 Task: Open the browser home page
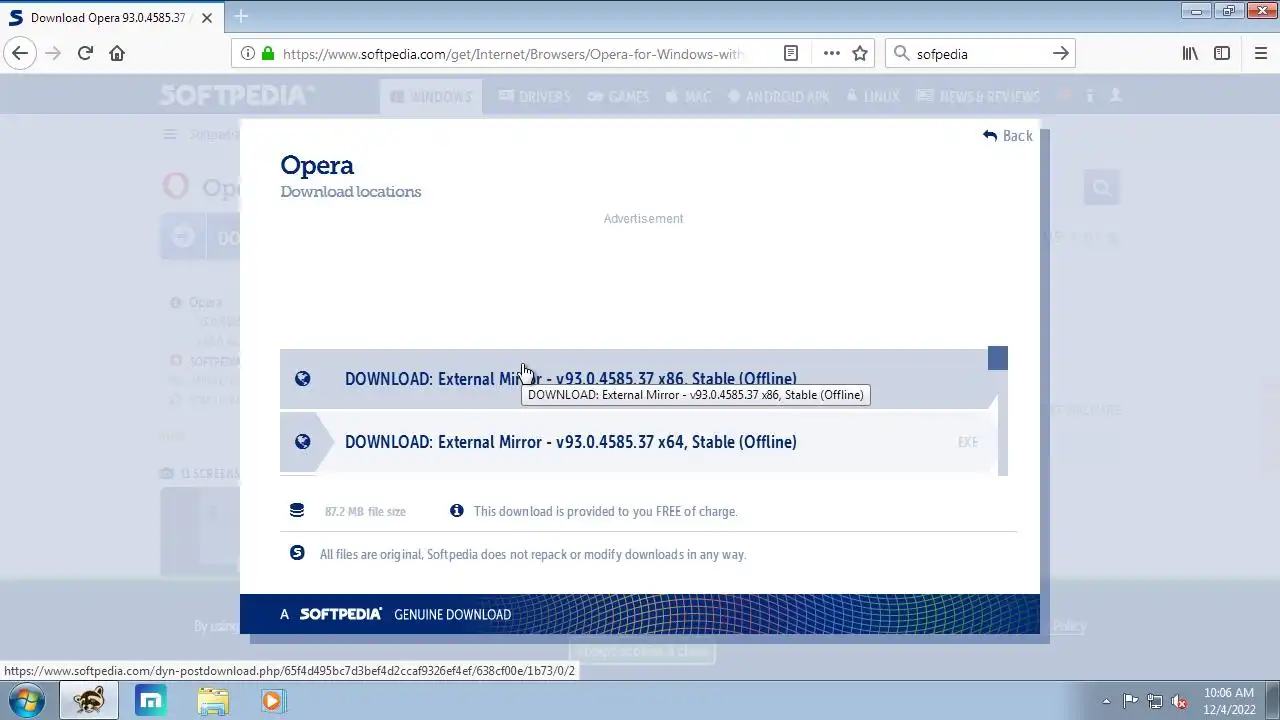(x=117, y=54)
